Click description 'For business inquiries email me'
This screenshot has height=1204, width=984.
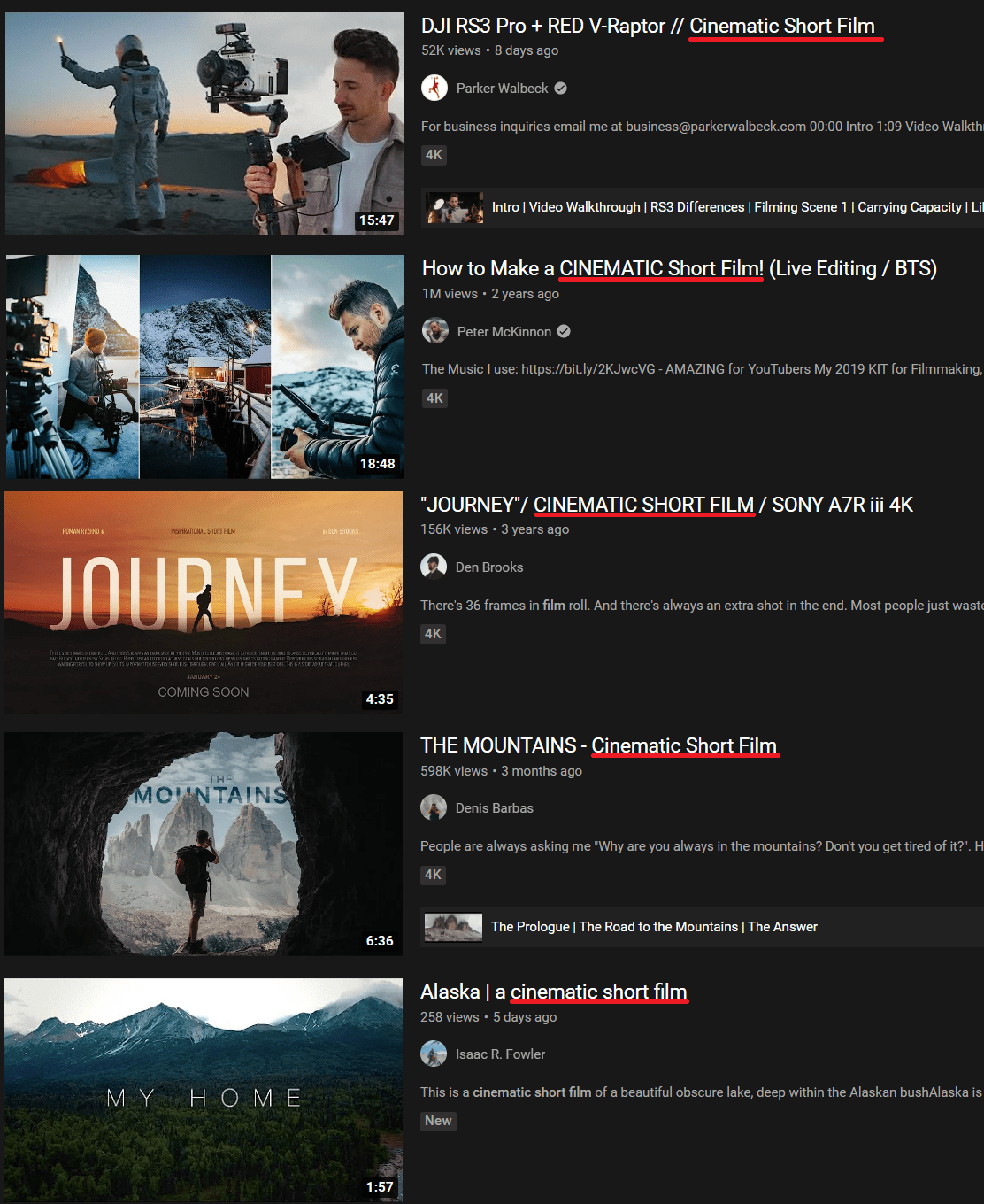(x=703, y=127)
